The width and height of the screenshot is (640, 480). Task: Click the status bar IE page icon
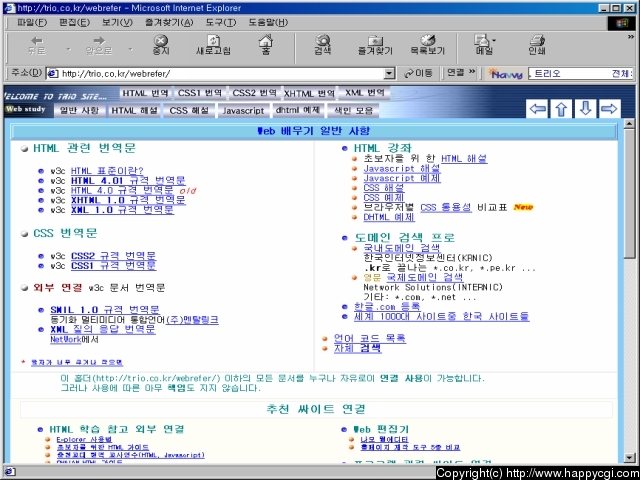coord(10,472)
